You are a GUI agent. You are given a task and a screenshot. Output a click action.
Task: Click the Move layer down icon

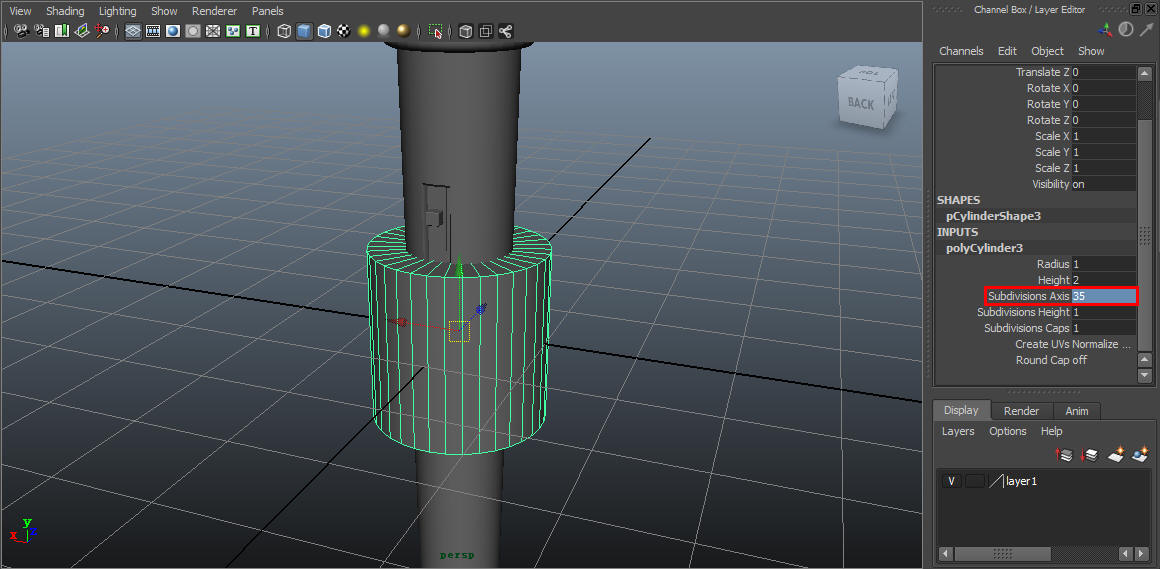(1089, 455)
